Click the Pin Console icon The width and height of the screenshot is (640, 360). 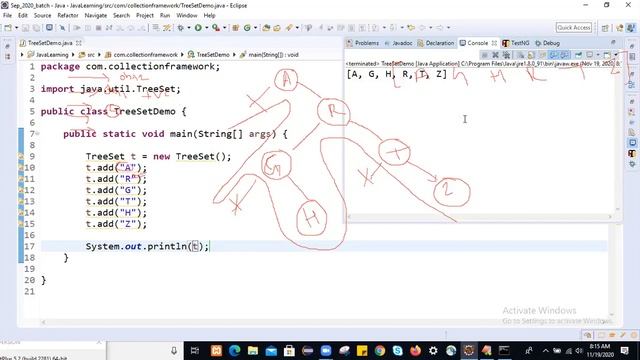[578, 55]
